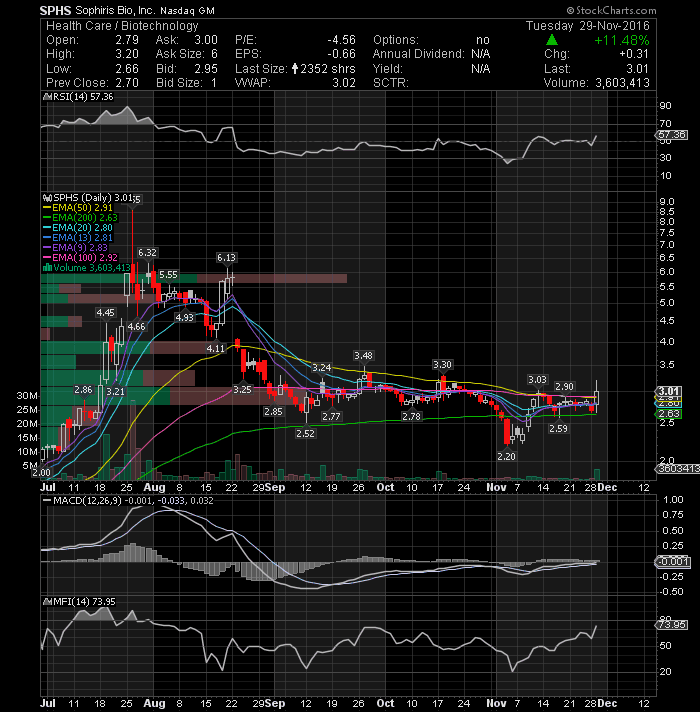
Task: Click the Chg value +0.31
Action: pyautogui.click(x=634, y=54)
